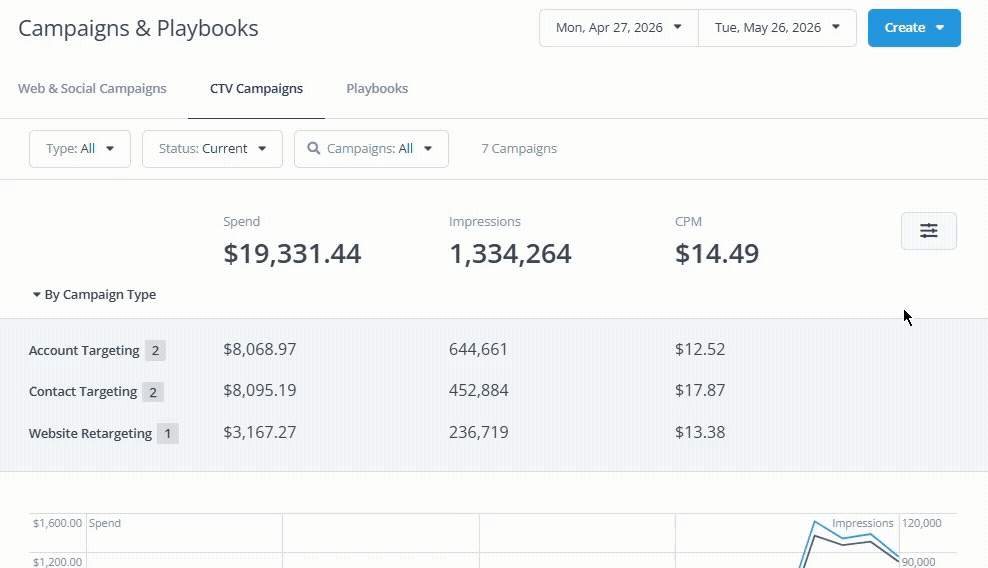This screenshot has height=568, width=988.
Task: Expand the Status: Current filter
Action: pos(212,149)
